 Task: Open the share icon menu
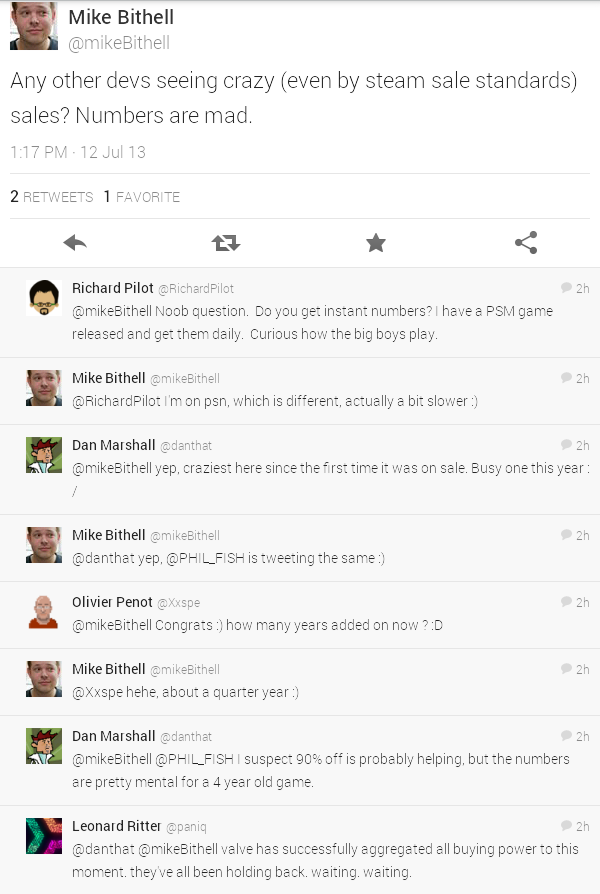(525, 242)
